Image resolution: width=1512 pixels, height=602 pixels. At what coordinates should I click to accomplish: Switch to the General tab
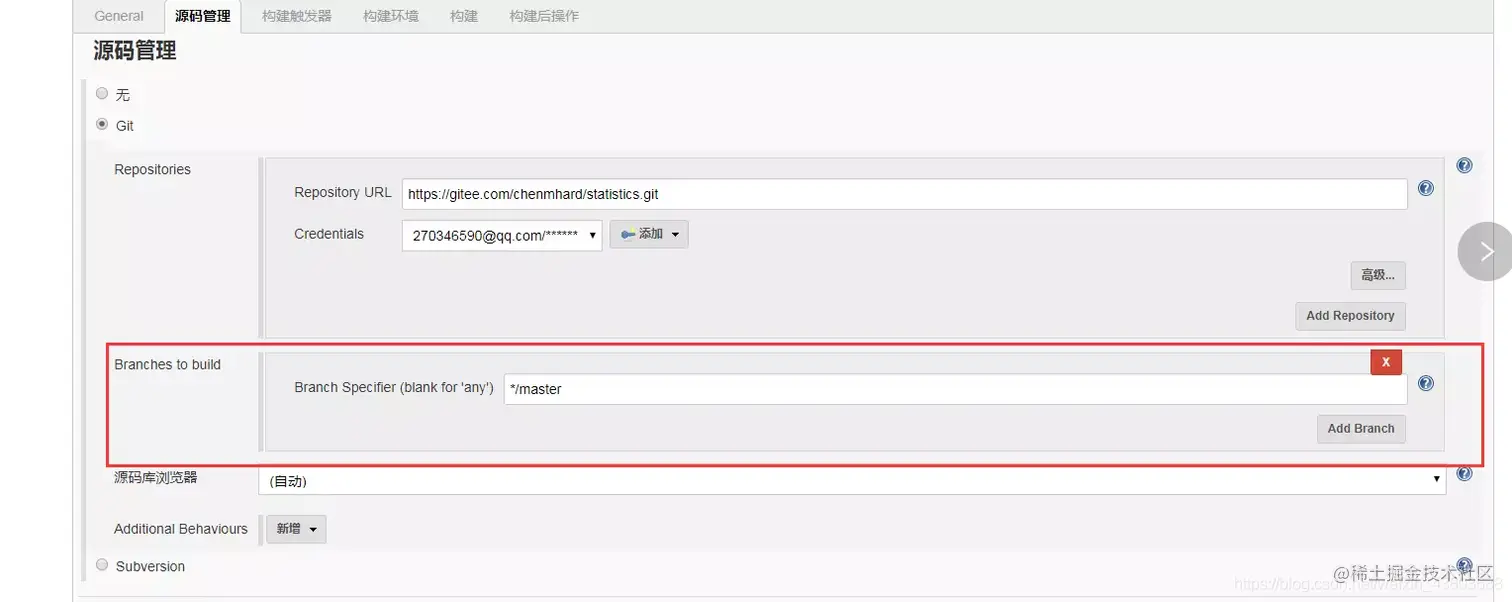pyautogui.click(x=119, y=16)
